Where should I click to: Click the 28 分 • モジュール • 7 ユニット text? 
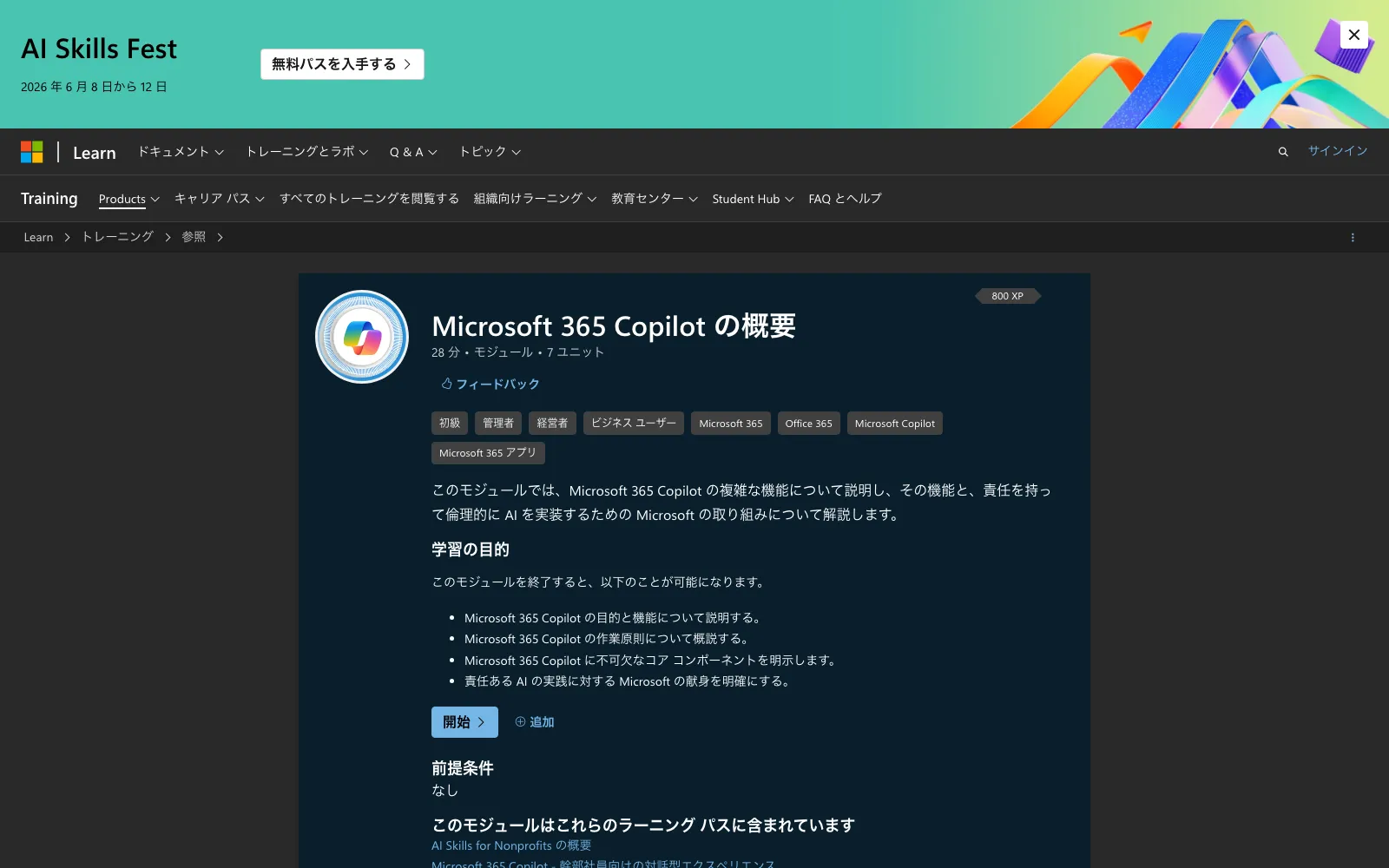(x=517, y=352)
